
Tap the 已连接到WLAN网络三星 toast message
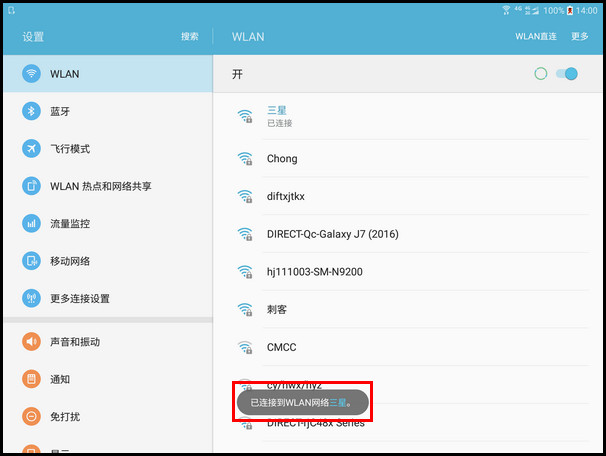pos(303,402)
